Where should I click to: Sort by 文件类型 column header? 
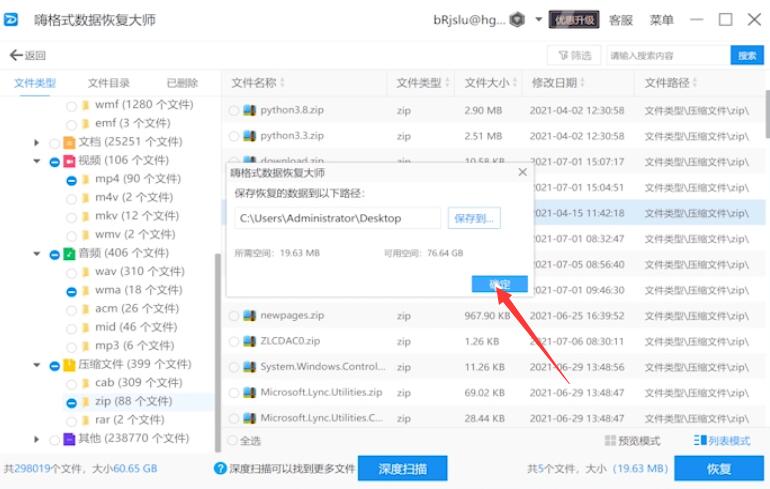422,82
